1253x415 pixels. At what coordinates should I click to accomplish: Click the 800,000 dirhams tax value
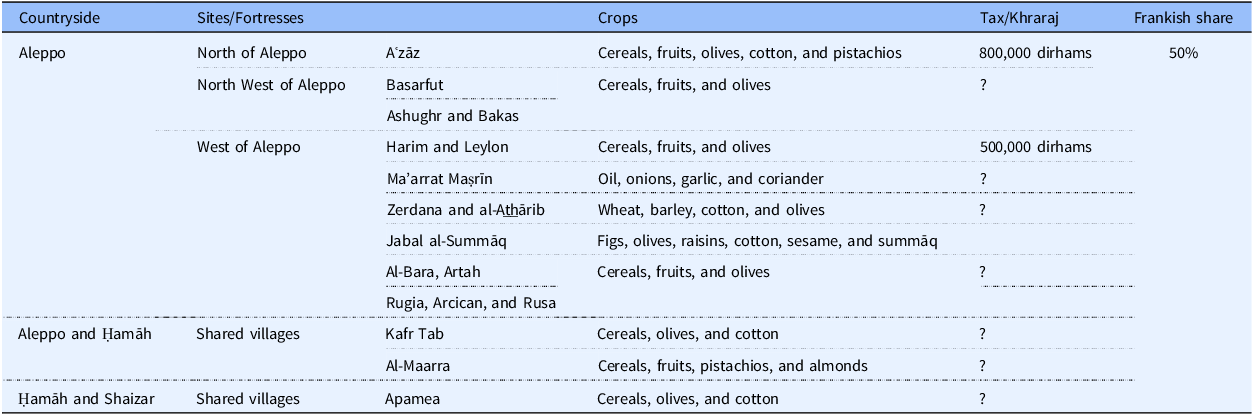(x=1036, y=53)
